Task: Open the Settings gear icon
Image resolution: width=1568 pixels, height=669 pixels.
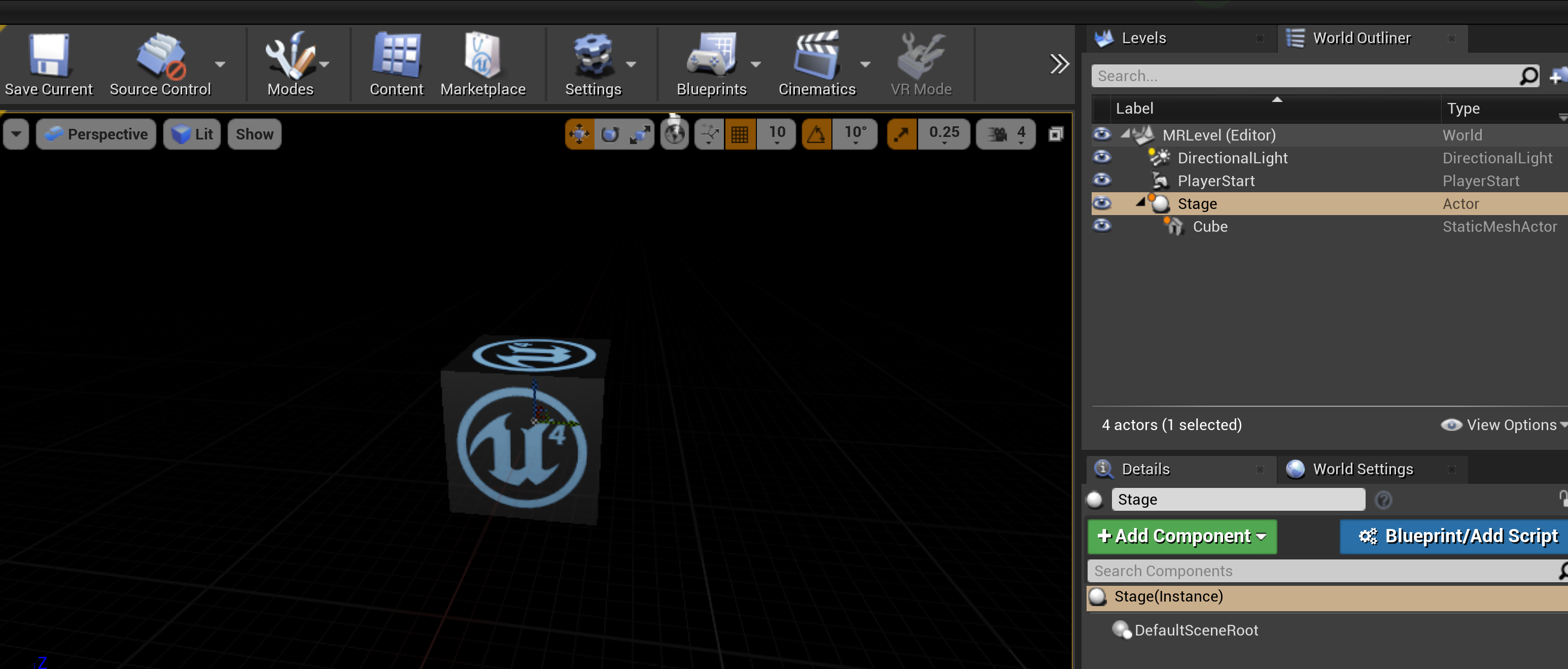Action: pos(593,63)
